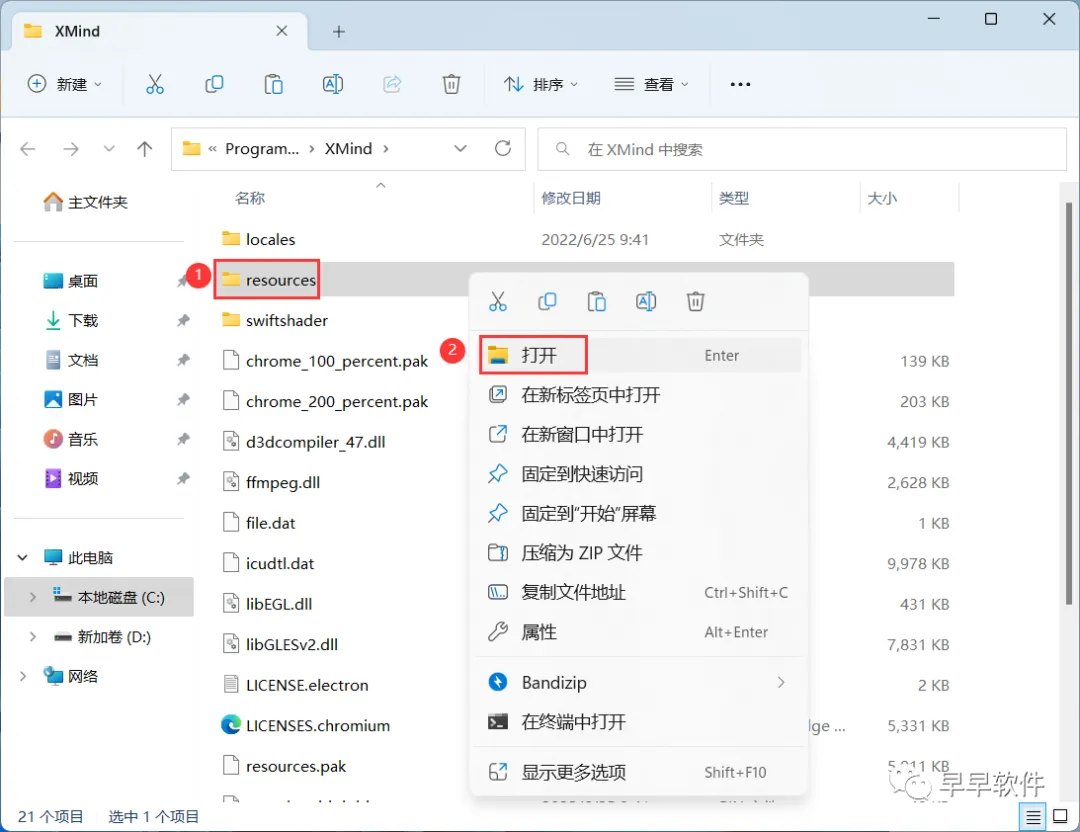Image resolution: width=1080 pixels, height=832 pixels.
Task: Open 桌面 in the sidebar
Action: 71,281
